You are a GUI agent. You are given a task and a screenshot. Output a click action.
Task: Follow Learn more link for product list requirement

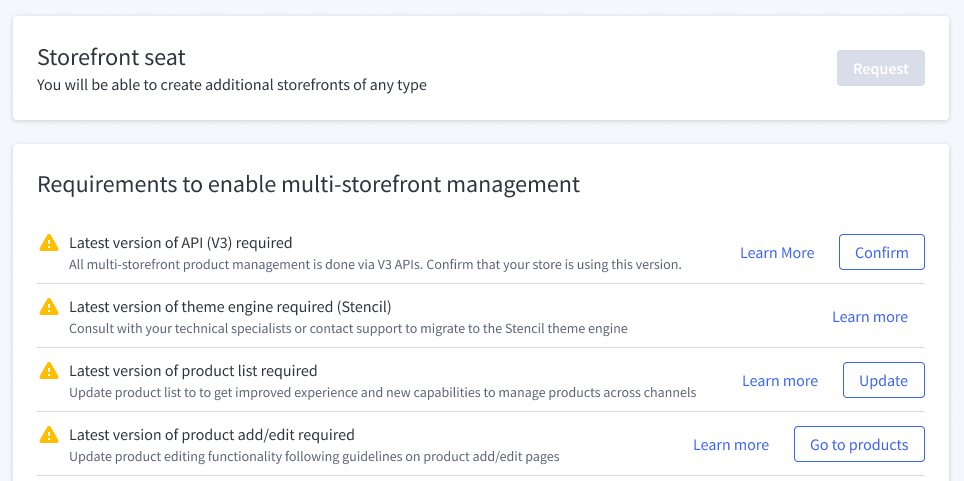click(780, 381)
